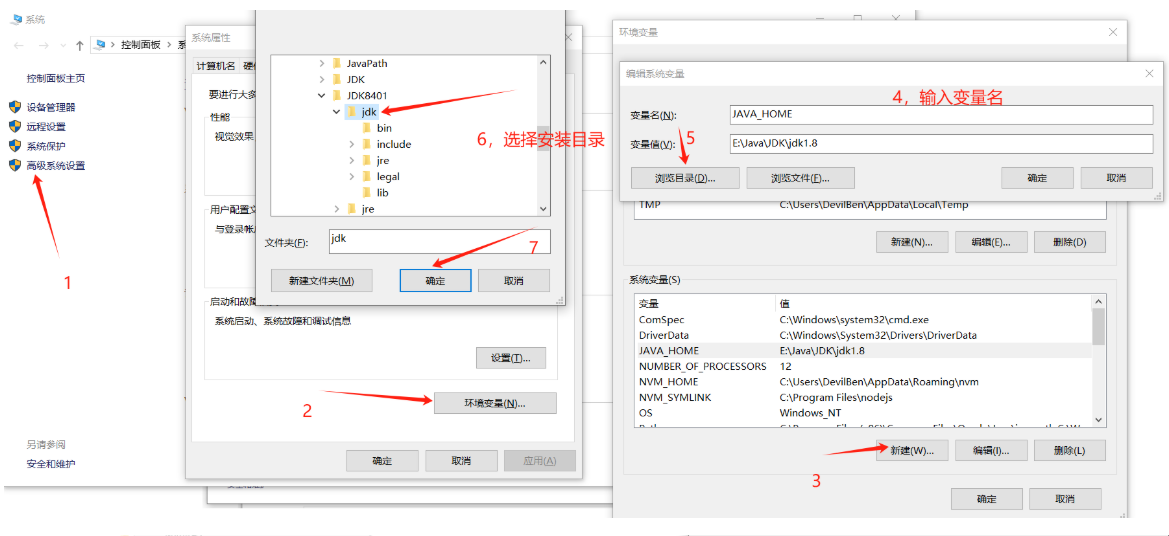Image resolution: width=1169 pixels, height=536 pixels.
Task: Expand the legal folder
Action: [x=352, y=177]
